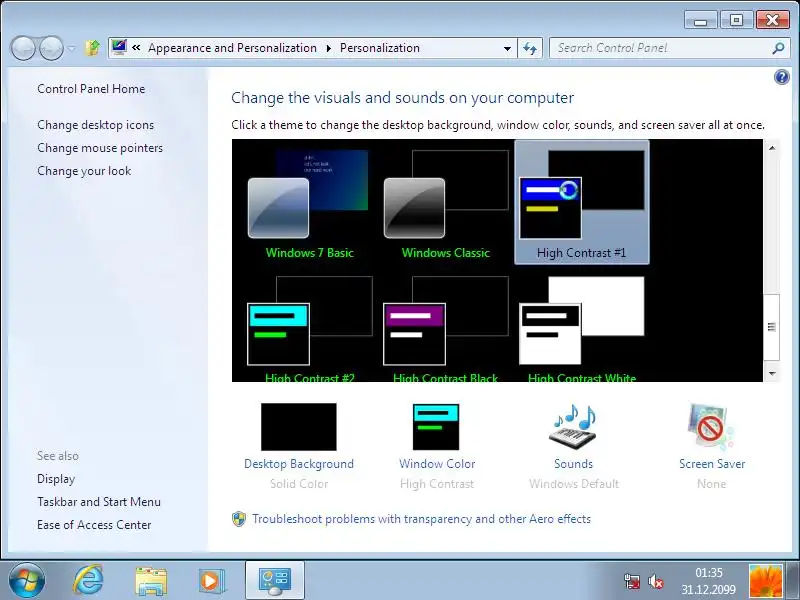The width and height of the screenshot is (800, 600).
Task: Open Desktop Background black preview icon
Action: (x=298, y=427)
